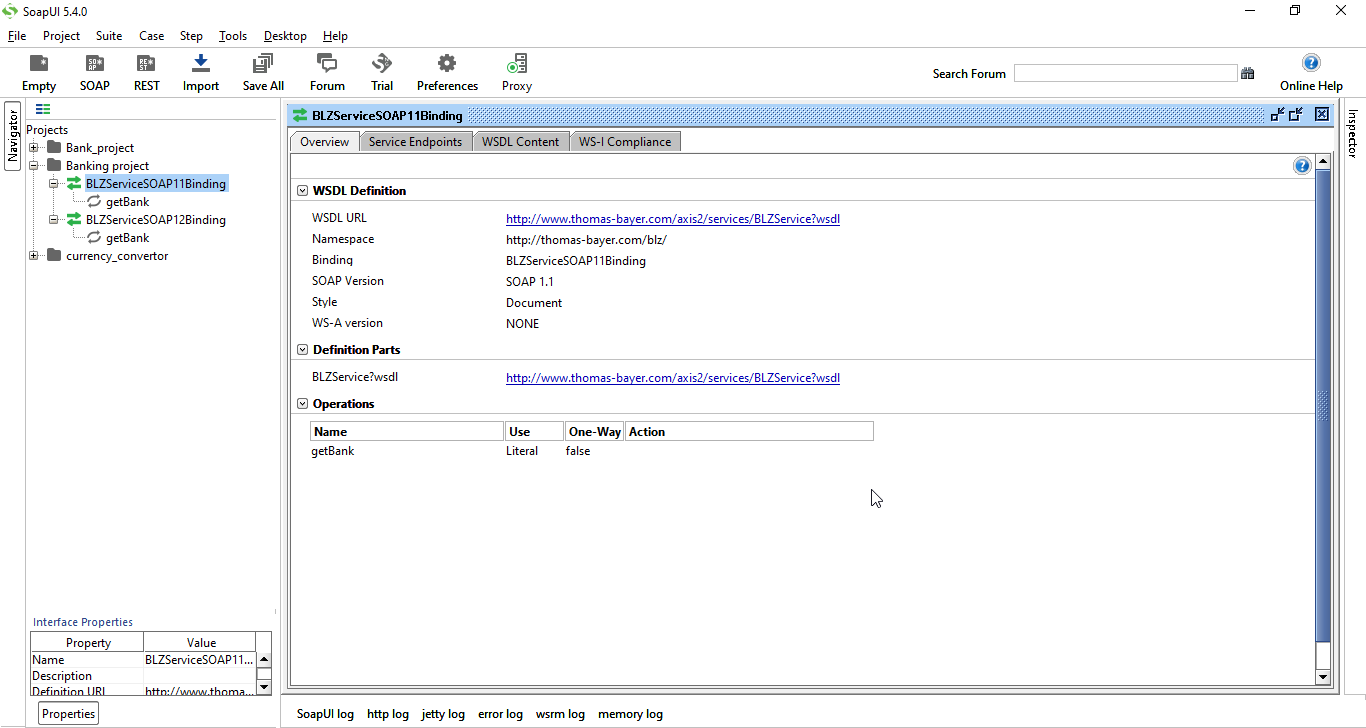
Task: Click the forum search binoculars icon
Action: 1248,72
